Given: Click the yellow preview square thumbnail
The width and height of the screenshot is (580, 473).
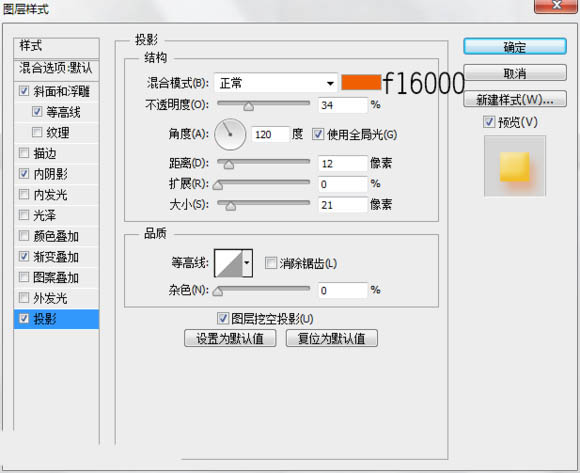Looking at the screenshot, I should tap(515, 167).
